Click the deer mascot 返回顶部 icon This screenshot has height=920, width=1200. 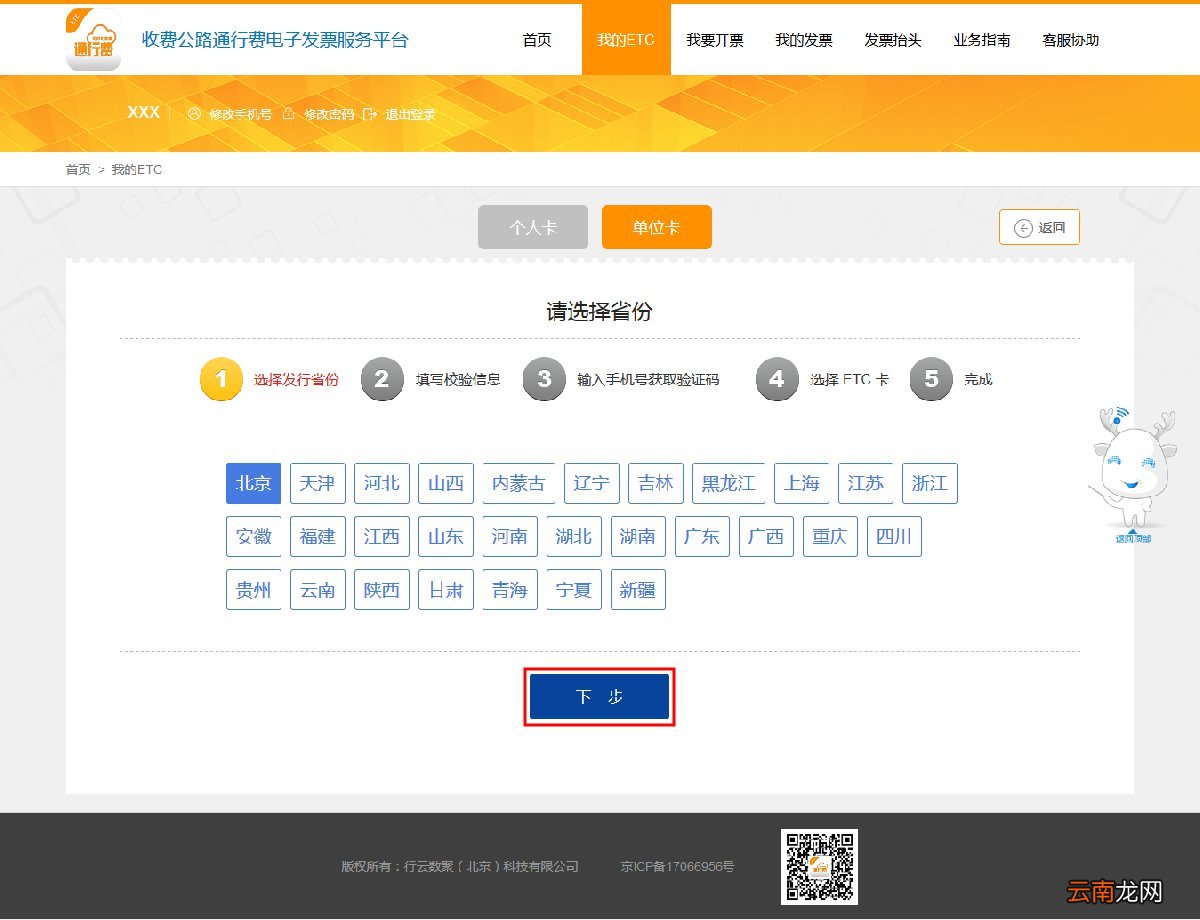coord(1132,474)
